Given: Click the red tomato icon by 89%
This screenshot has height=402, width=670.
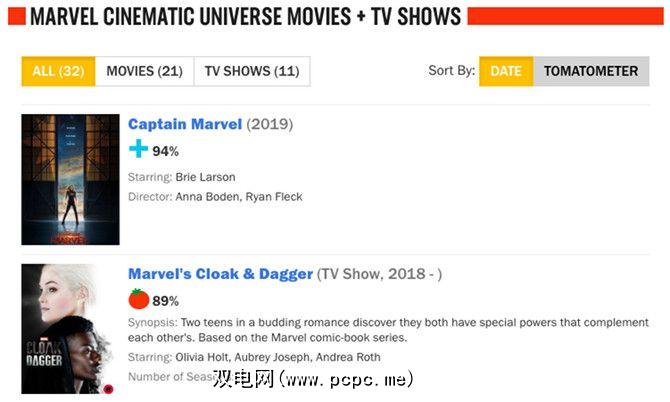Looking at the screenshot, I should point(138,299).
